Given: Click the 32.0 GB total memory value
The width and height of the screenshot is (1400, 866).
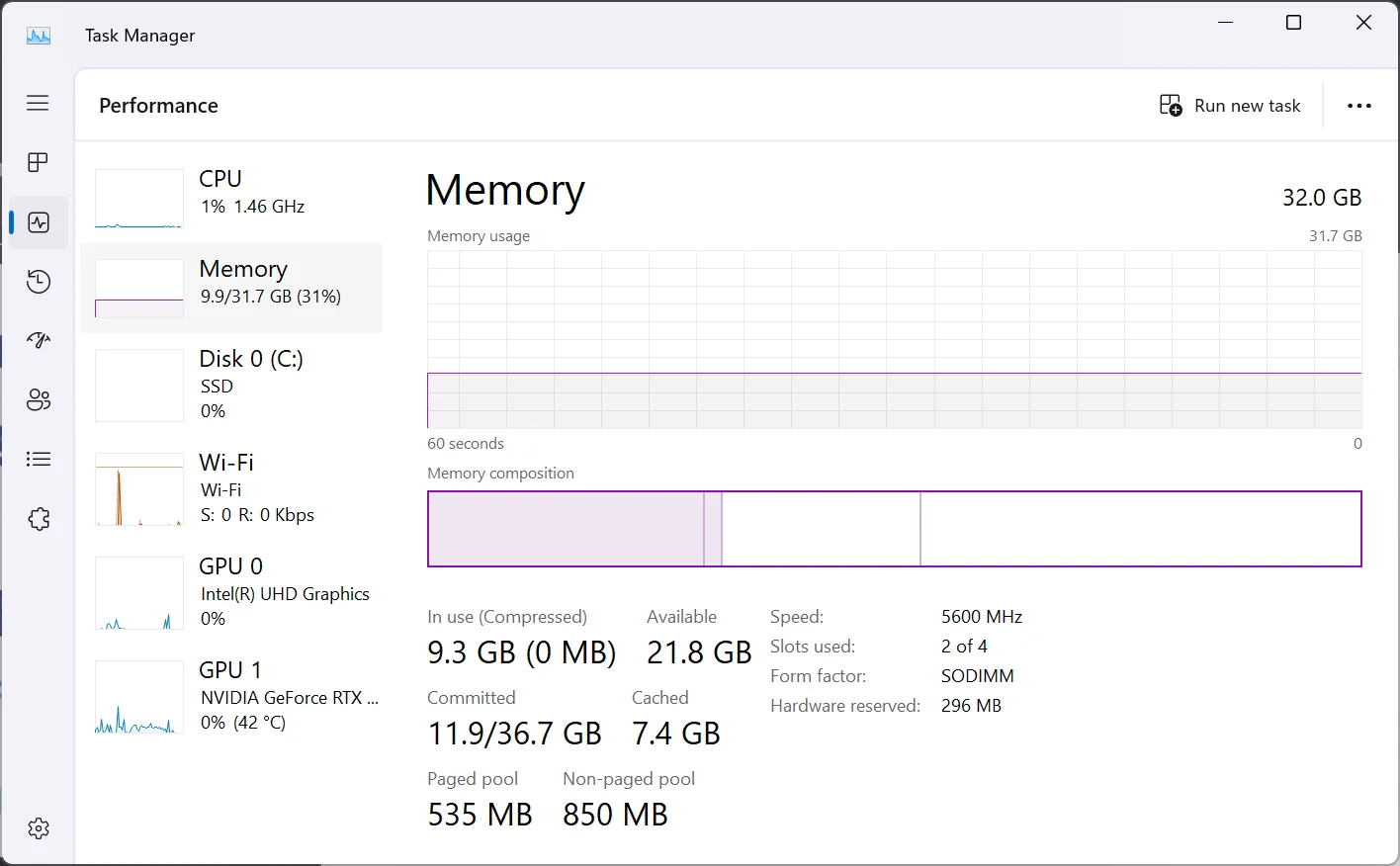Looking at the screenshot, I should (x=1322, y=198).
